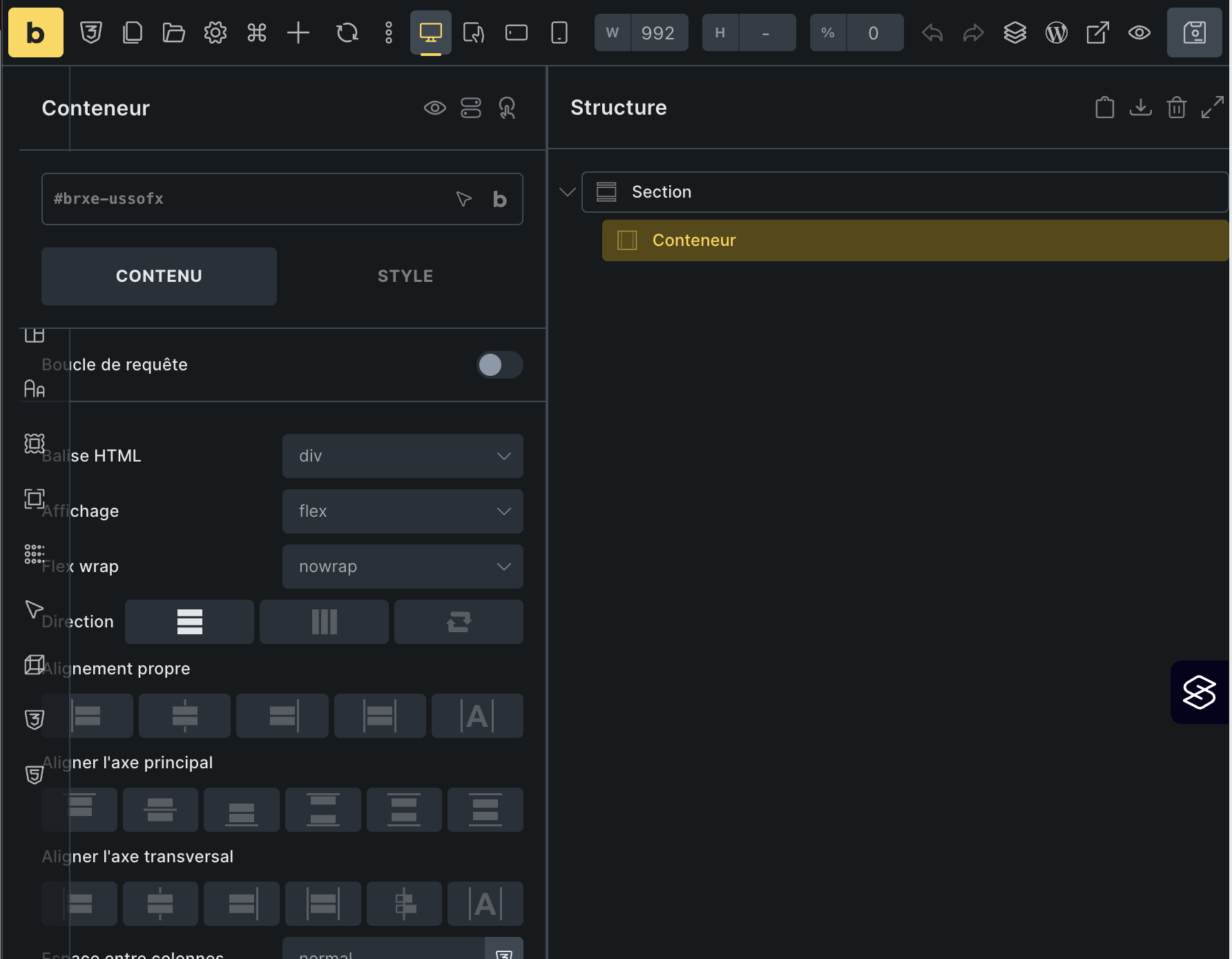1232x959 pixels.
Task: Open the Affichage flex dropdown
Action: (x=403, y=511)
